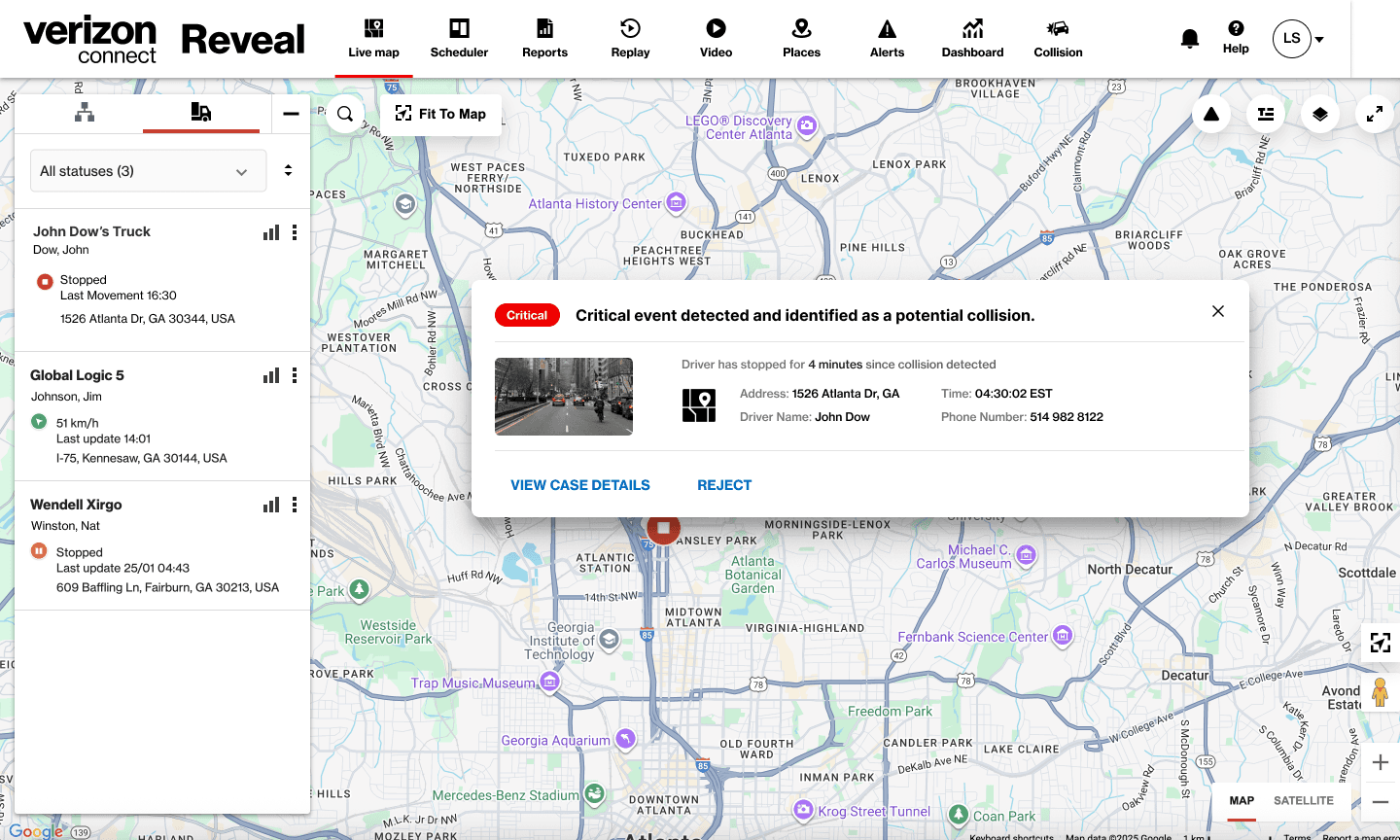Screen dimensions: 1400x840
Task: Zoom in on the map
Action: click(1381, 763)
